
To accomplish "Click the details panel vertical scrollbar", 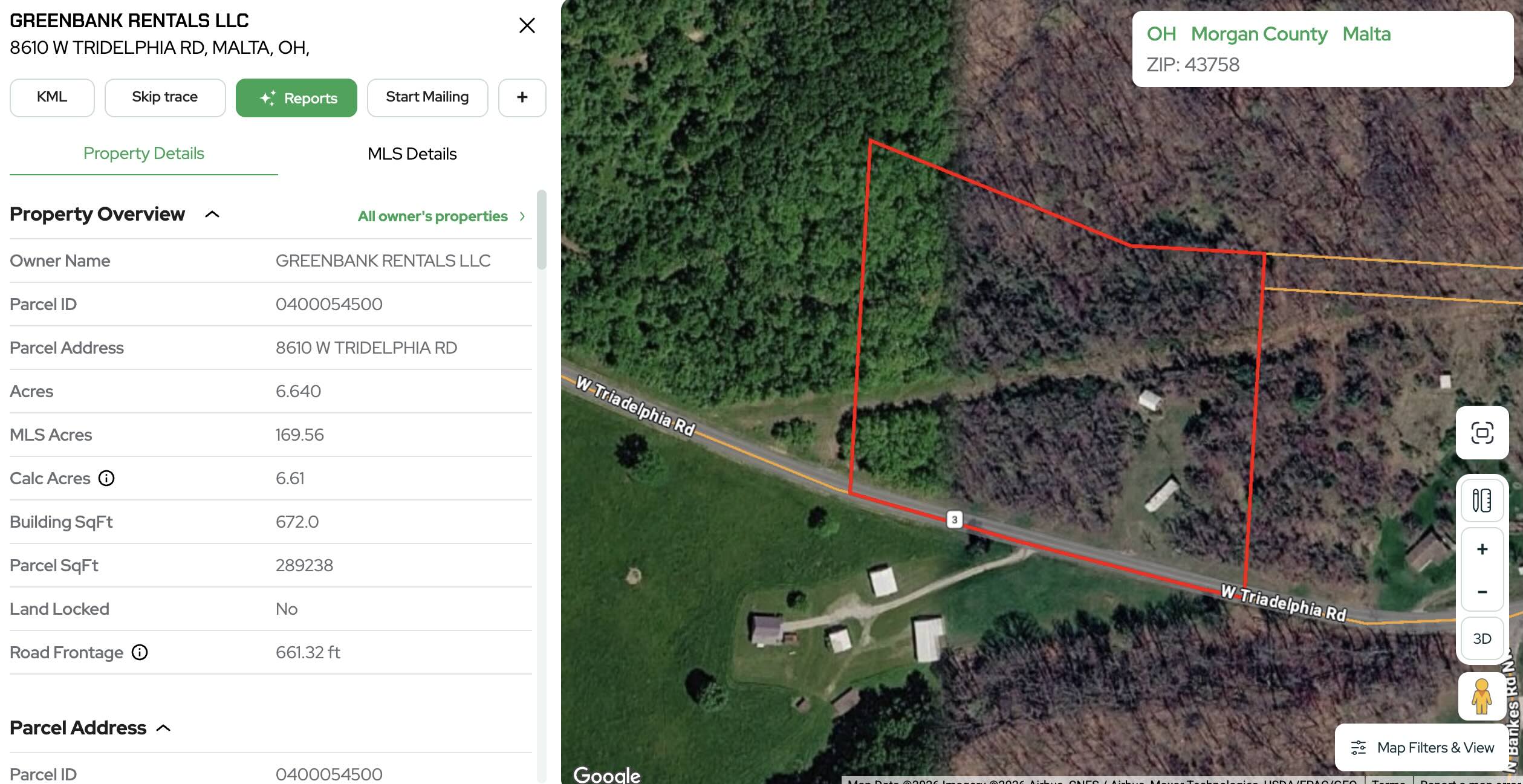I will pos(542,230).
